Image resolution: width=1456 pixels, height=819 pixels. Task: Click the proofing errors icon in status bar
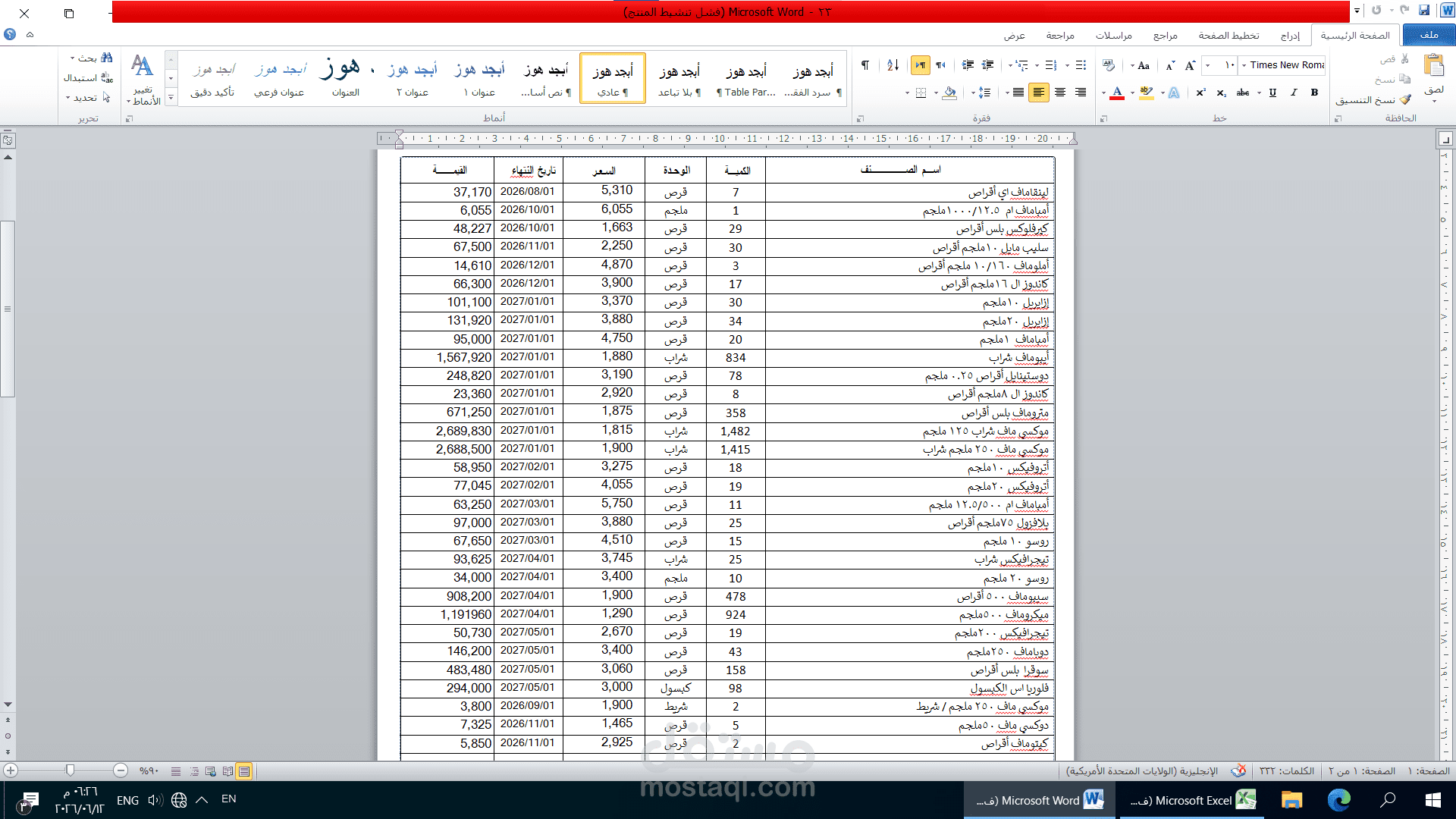click(x=1238, y=770)
